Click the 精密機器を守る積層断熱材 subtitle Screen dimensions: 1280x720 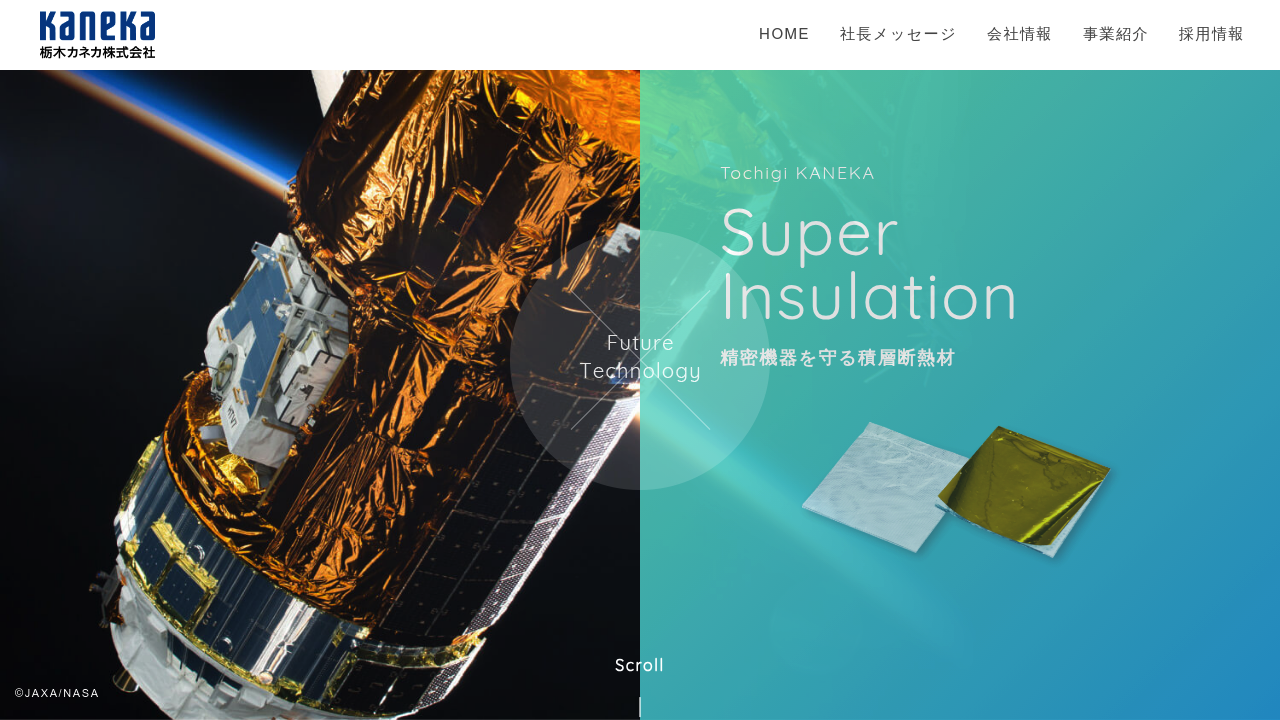tap(838, 358)
